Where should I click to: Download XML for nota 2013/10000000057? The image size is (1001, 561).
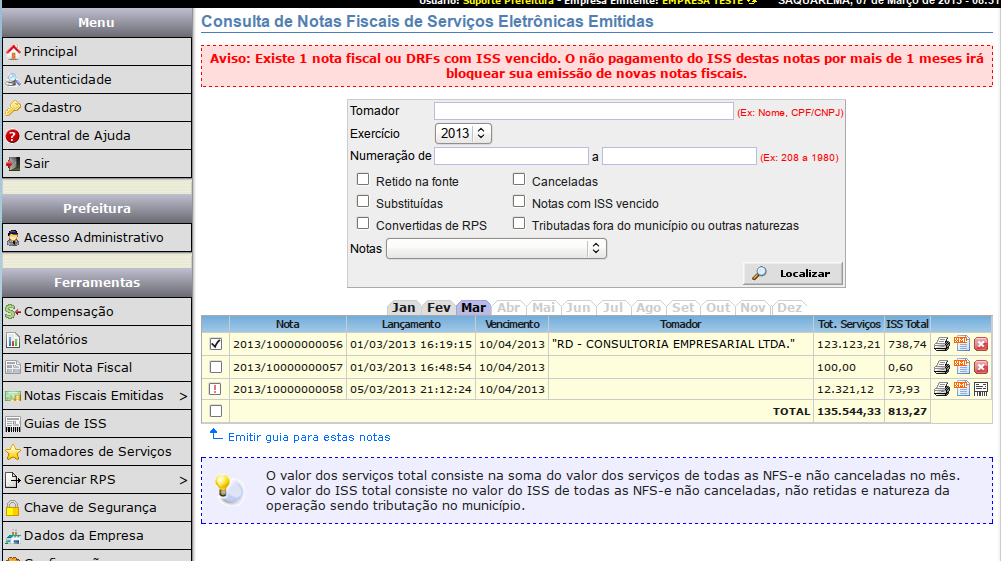[x=962, y=367]
